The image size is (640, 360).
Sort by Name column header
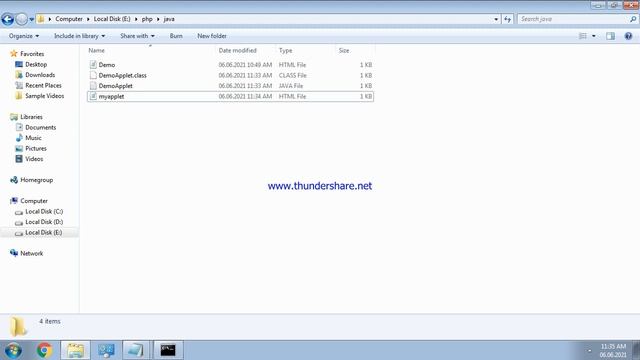96,50
